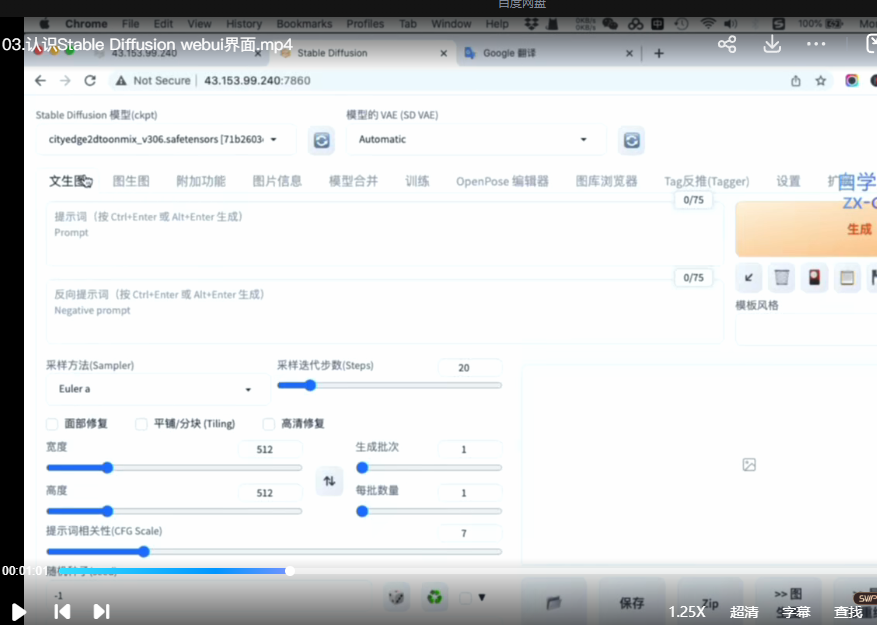Reload the page in Chrome

pyautogui.click(x=90, y=81)
